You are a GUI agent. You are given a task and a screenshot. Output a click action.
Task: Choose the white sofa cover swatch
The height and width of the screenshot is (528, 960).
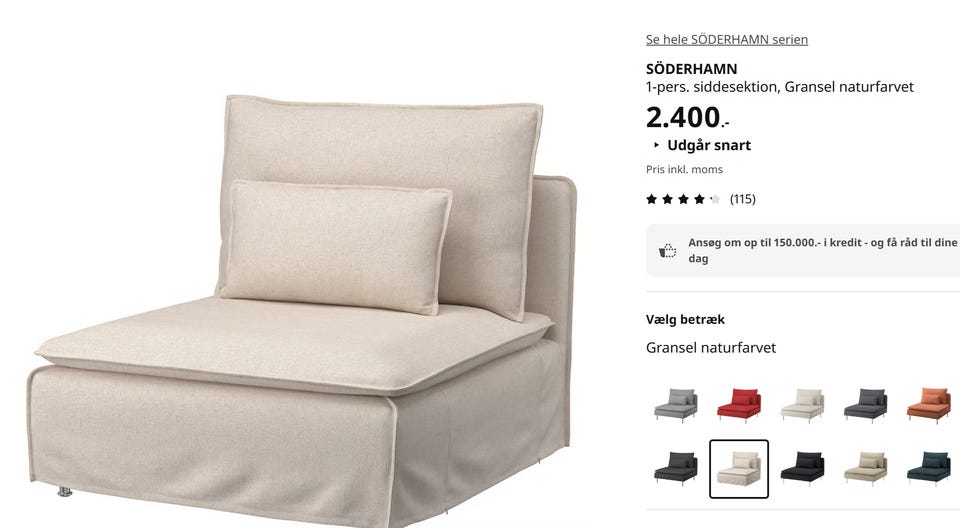pyautogui.click(x=802, y=405)
